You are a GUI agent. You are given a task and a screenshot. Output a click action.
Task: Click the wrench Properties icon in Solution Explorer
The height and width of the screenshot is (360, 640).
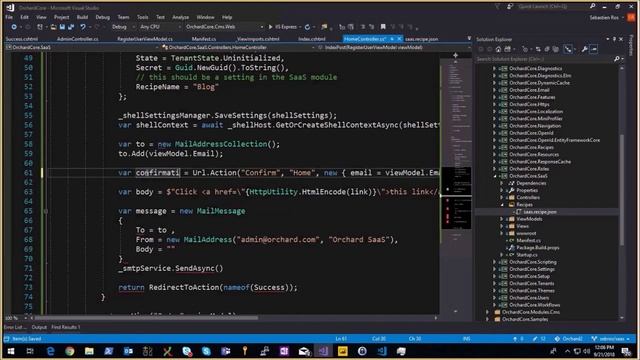point(584,49)
